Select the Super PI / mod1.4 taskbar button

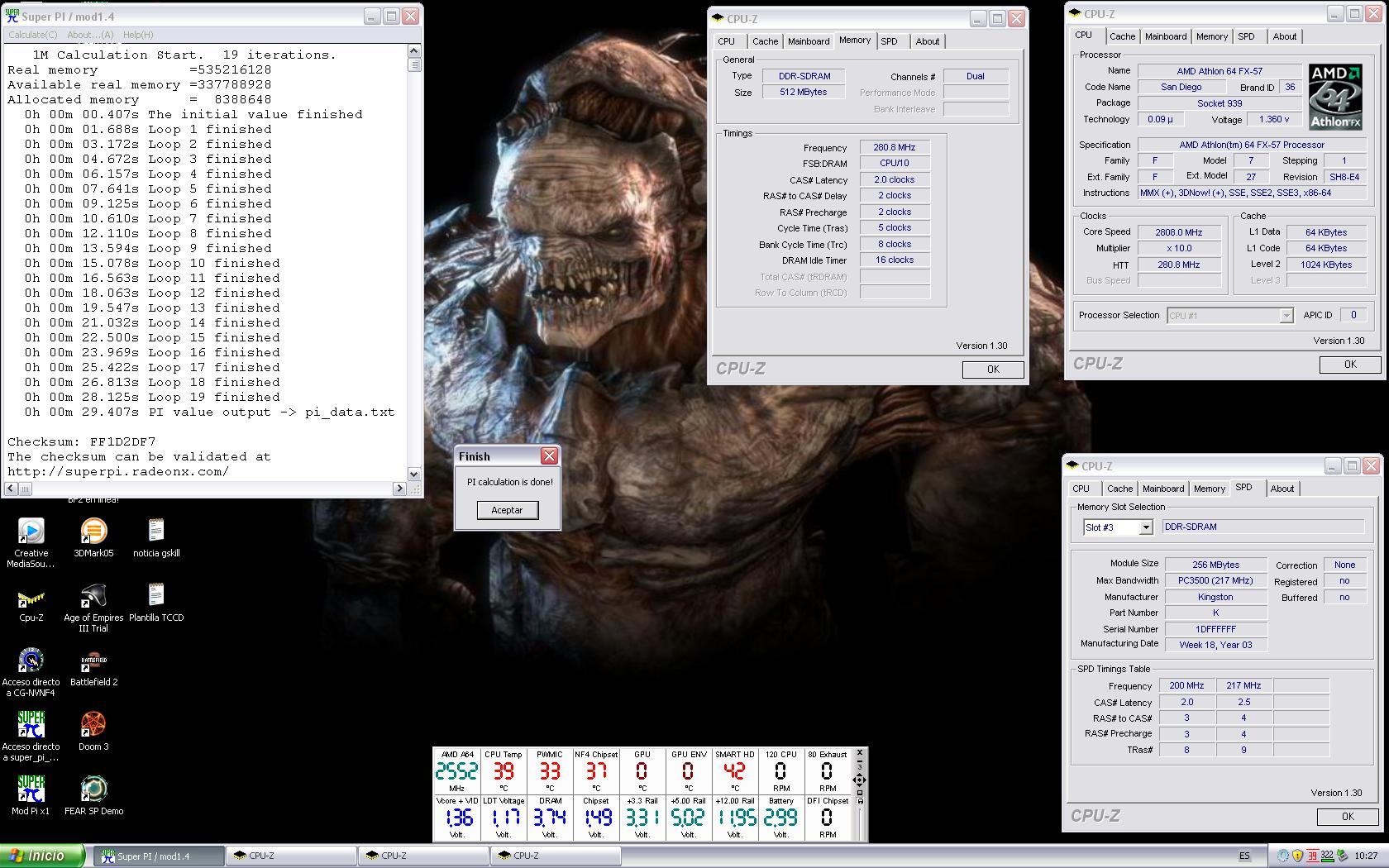coord(155,856)
